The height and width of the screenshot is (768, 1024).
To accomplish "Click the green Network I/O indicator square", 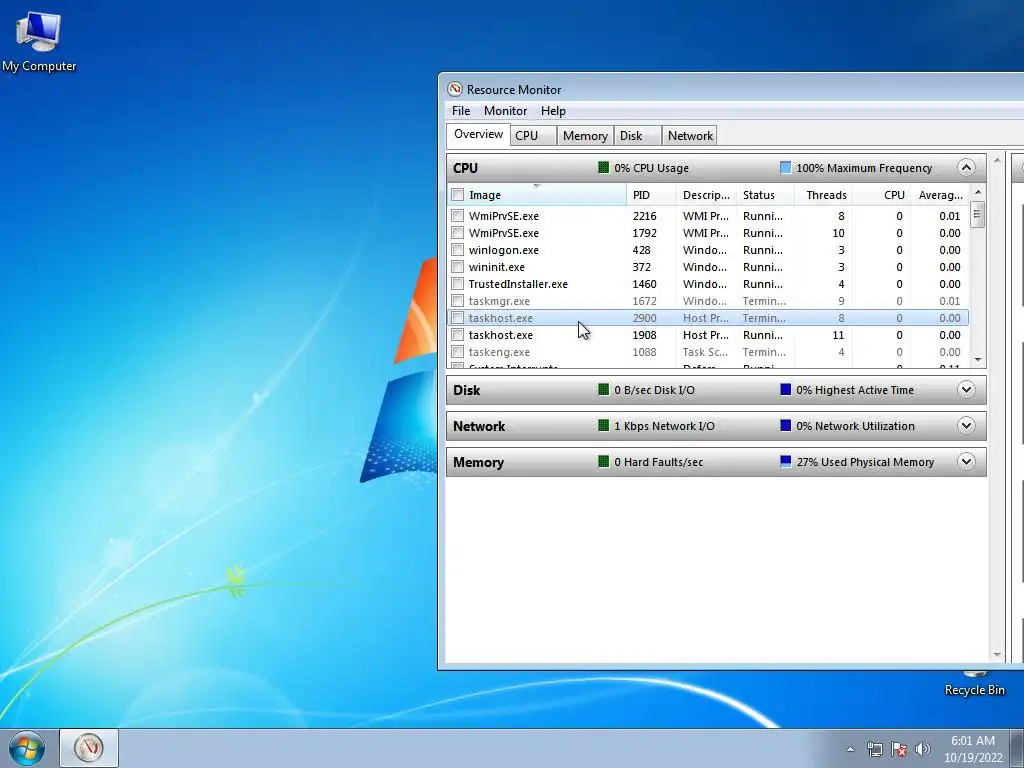I will pos(603,426).
